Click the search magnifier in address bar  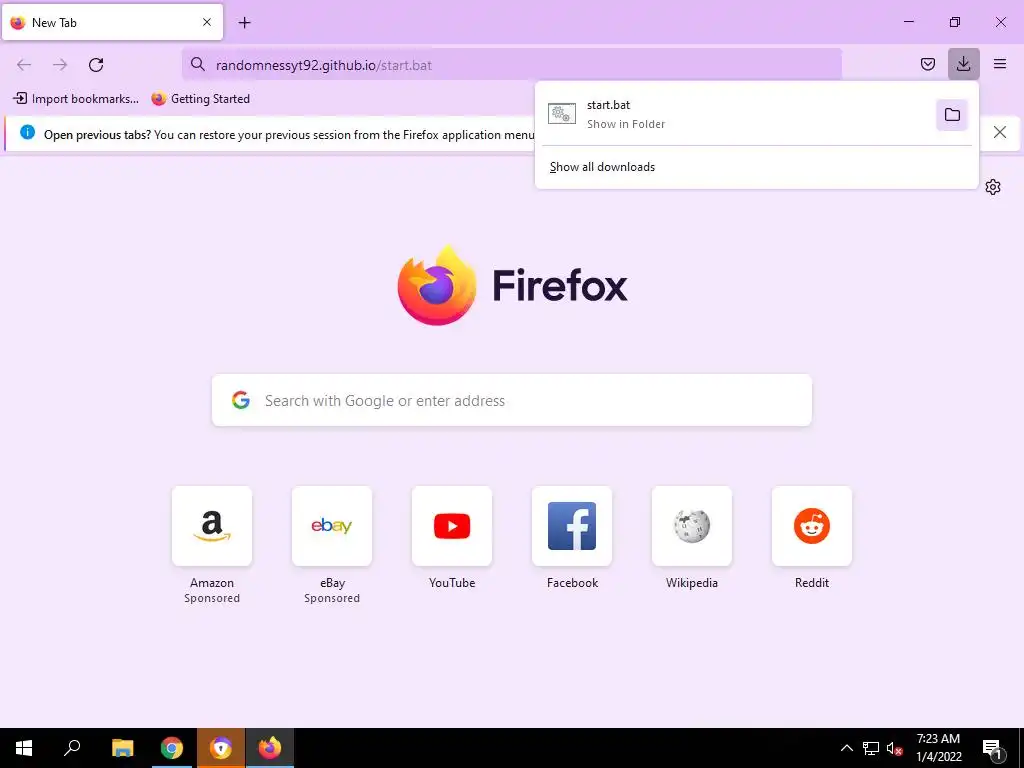point(198,64)
